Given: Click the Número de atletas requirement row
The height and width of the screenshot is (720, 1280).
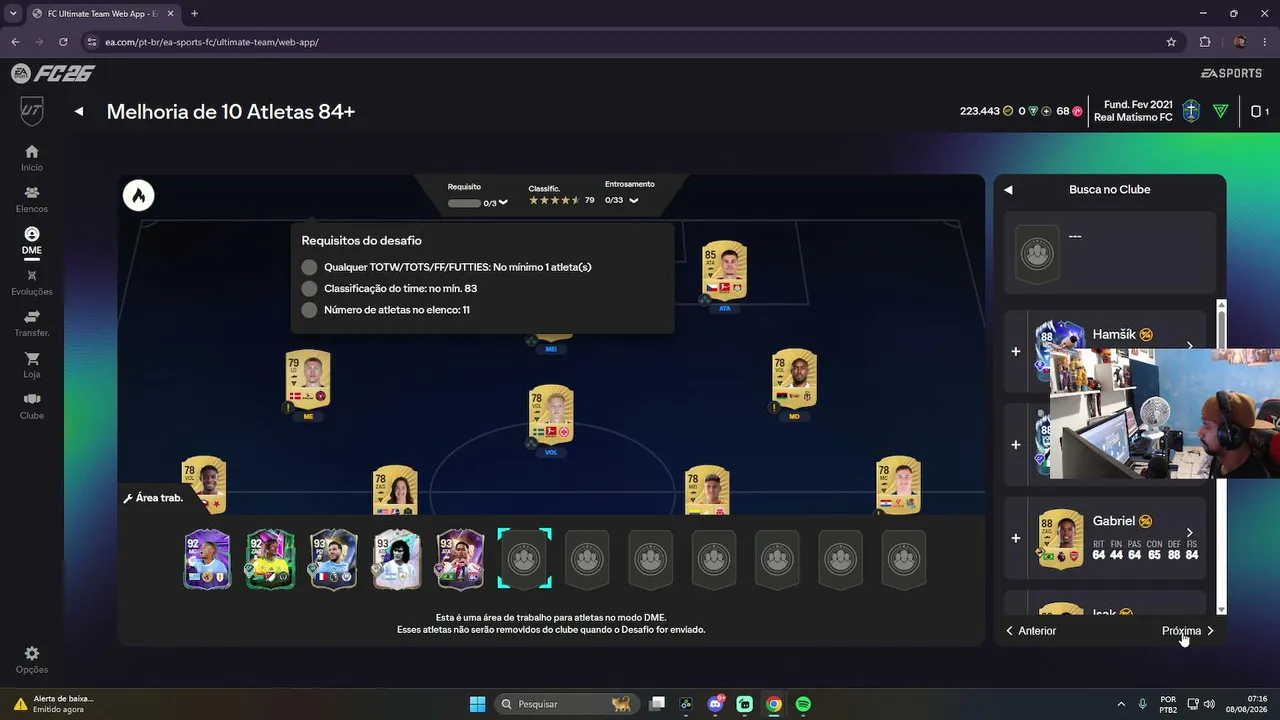Looking at the screenshot, I should (x=385, y=310).
